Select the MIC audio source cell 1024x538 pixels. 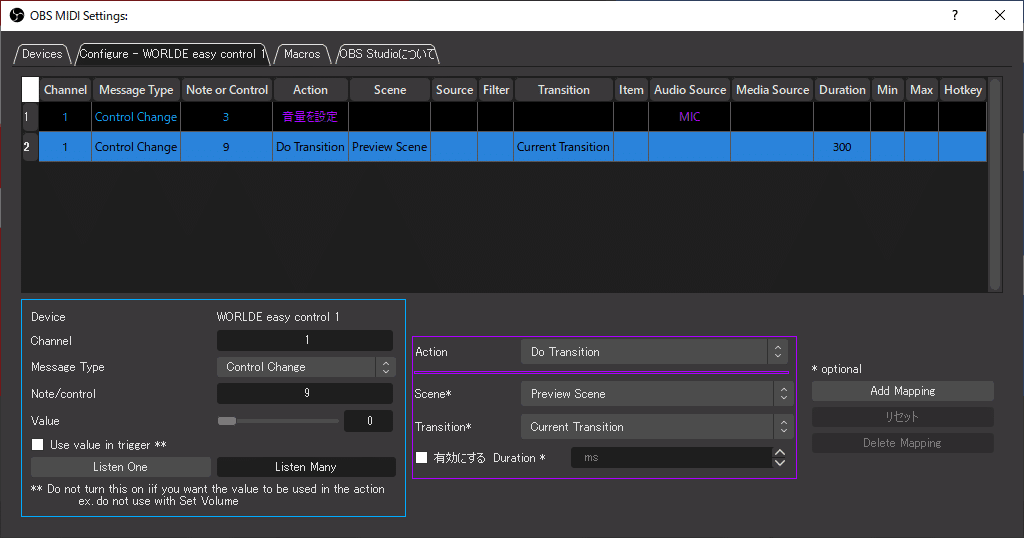[x=690, y=117]
